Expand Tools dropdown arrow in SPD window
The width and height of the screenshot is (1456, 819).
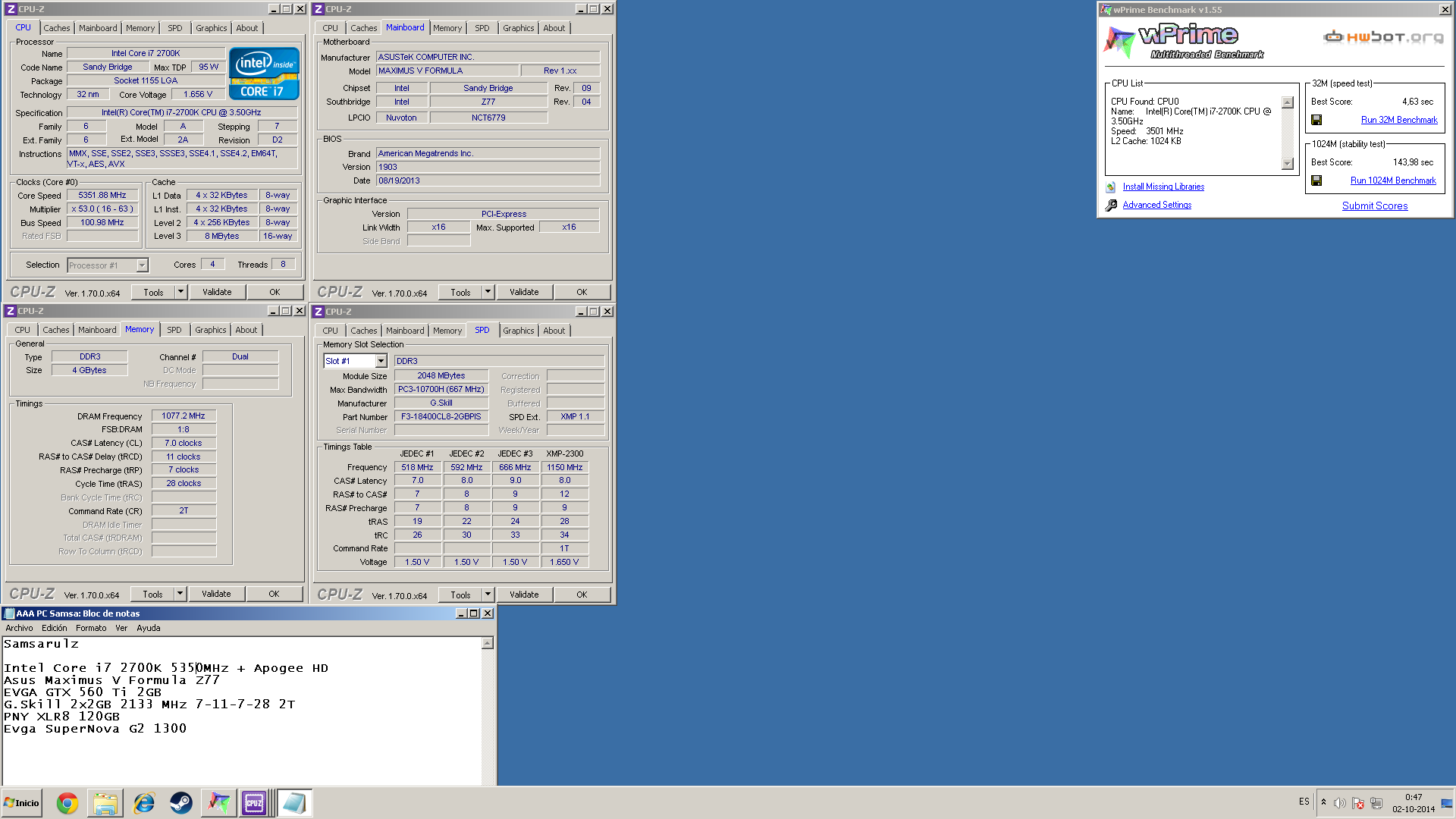tap(488, 595)
